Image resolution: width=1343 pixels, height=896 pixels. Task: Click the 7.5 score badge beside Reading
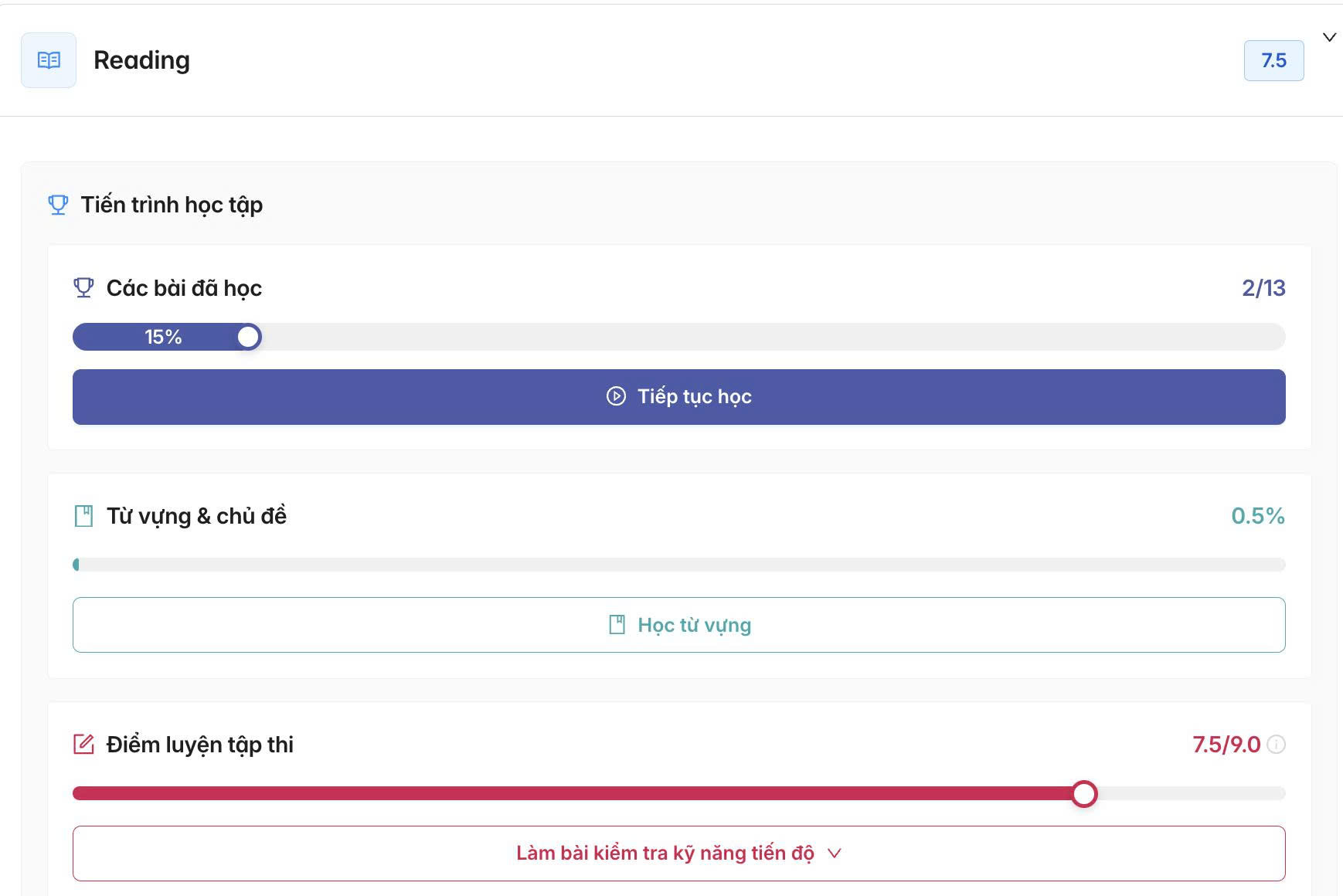(1273, 60)
